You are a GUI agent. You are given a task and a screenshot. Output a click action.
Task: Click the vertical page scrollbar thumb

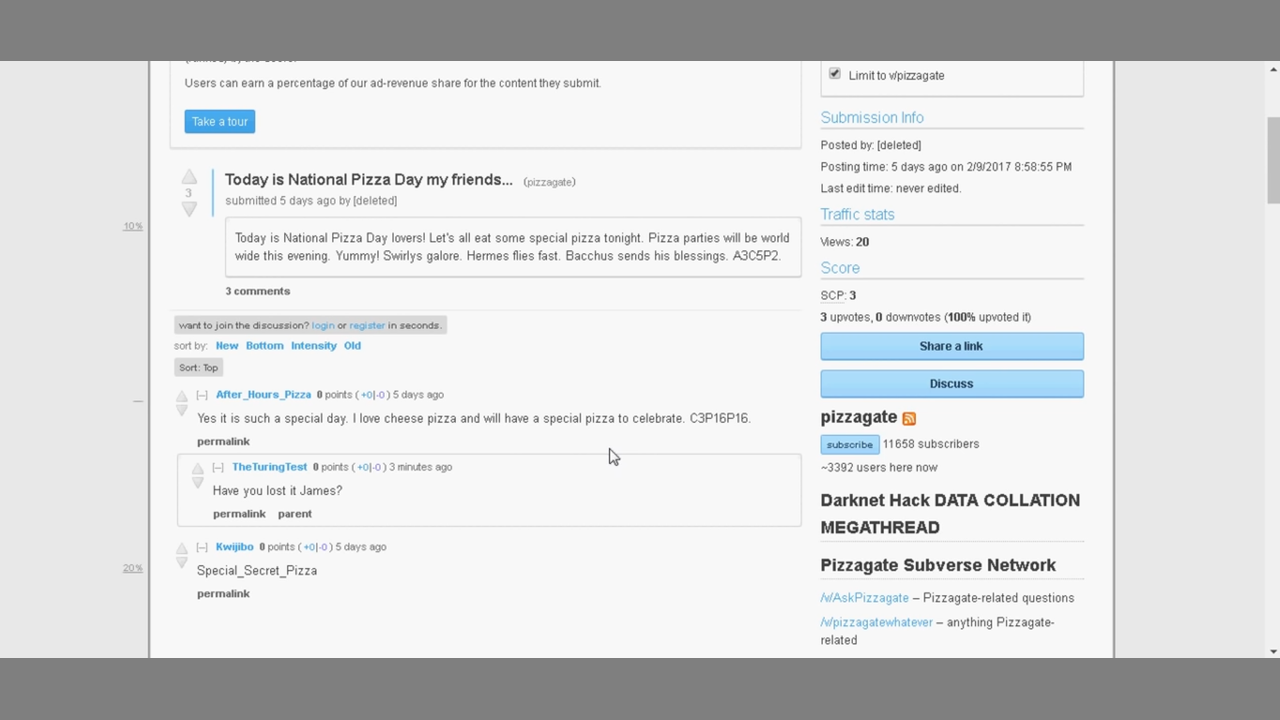1273,160
